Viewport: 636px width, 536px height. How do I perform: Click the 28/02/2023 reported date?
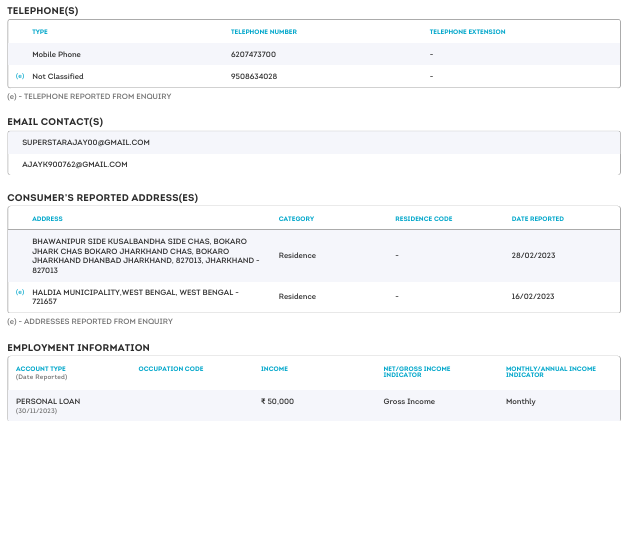click(532, 256)
